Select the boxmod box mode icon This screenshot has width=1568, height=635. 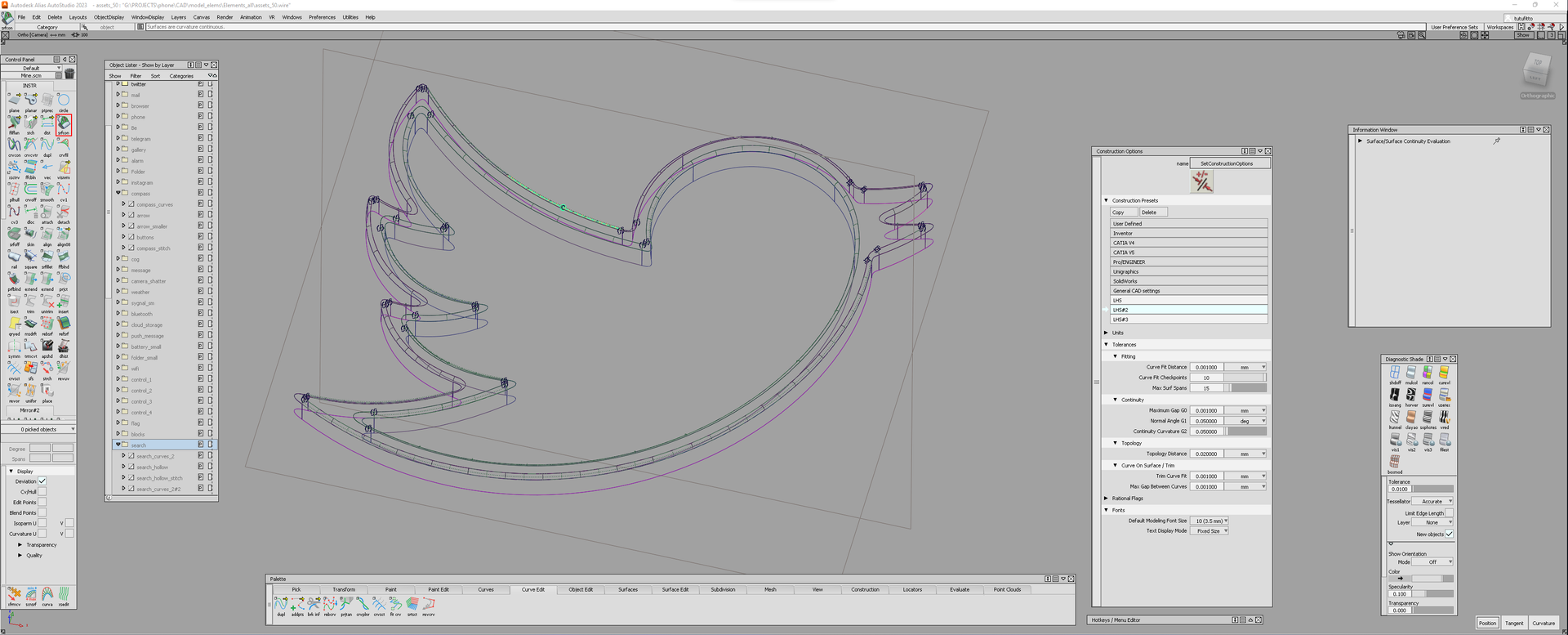point(1395,463)
